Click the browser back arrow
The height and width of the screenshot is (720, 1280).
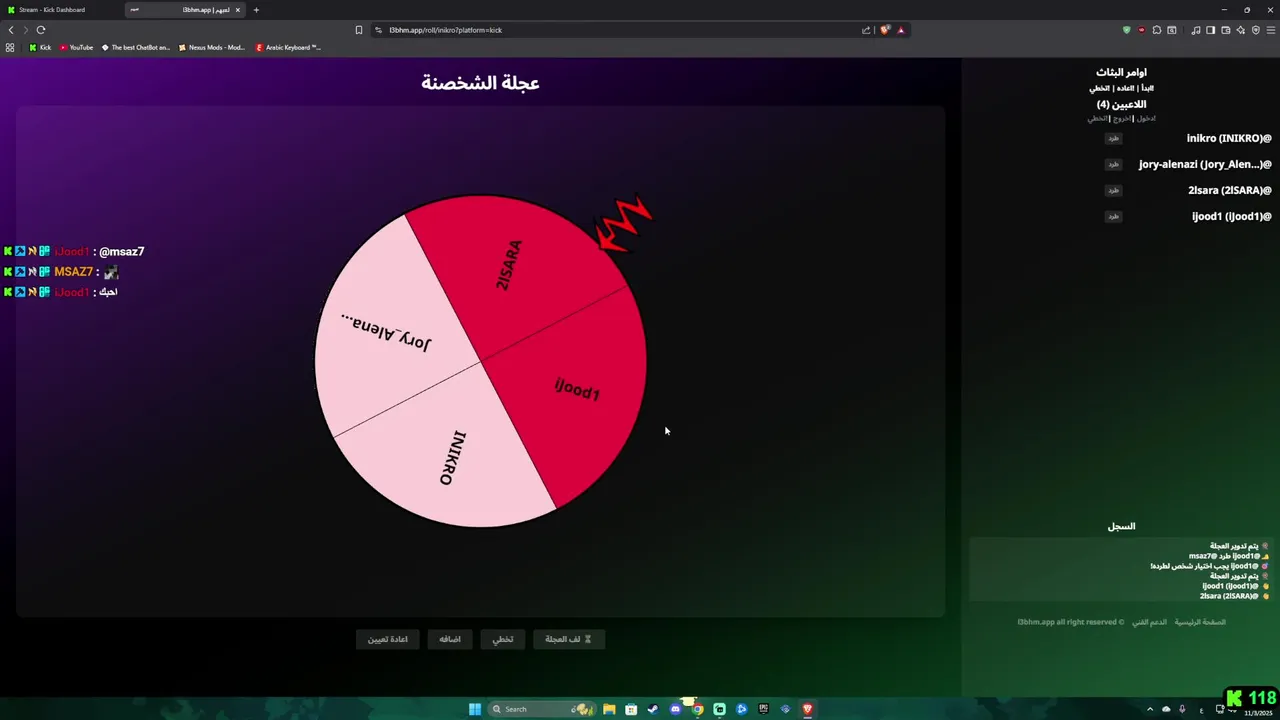click(x=11, y=30)
